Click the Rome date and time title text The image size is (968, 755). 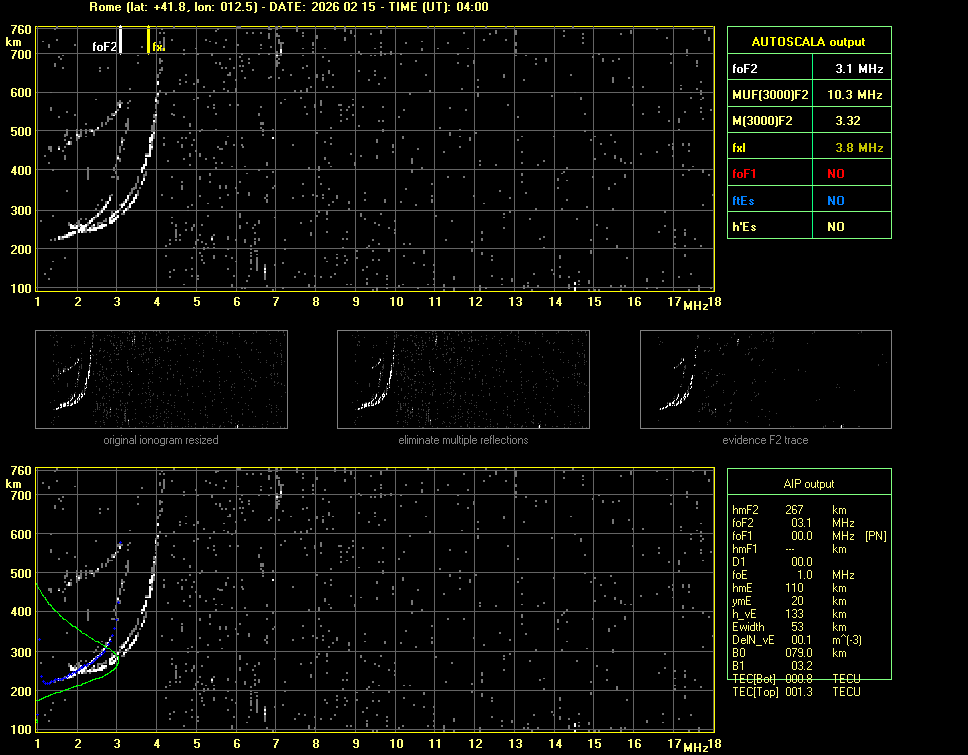pyautogui.click(x=288, y=7)
